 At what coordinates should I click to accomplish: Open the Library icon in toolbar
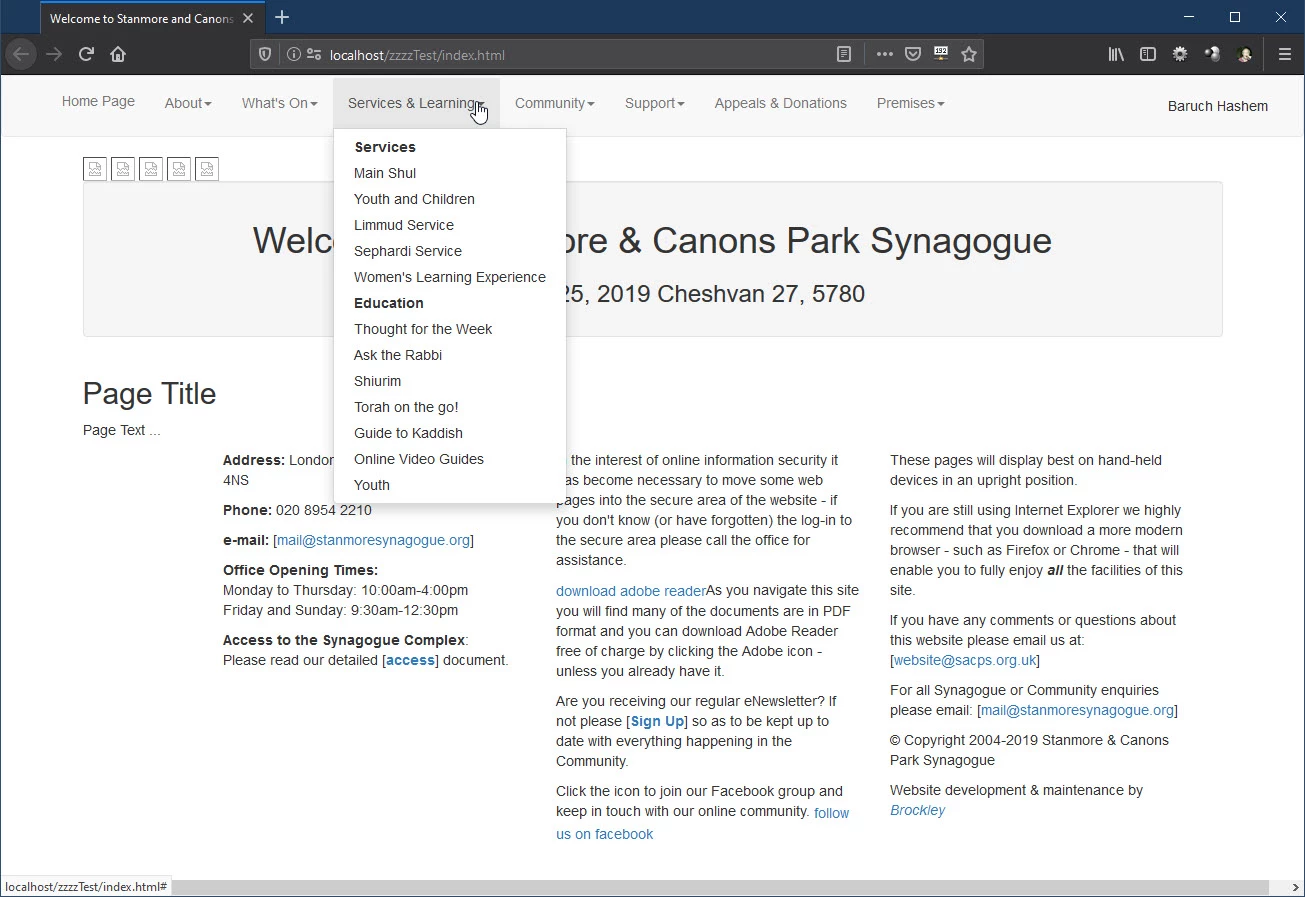point(1116,55)
